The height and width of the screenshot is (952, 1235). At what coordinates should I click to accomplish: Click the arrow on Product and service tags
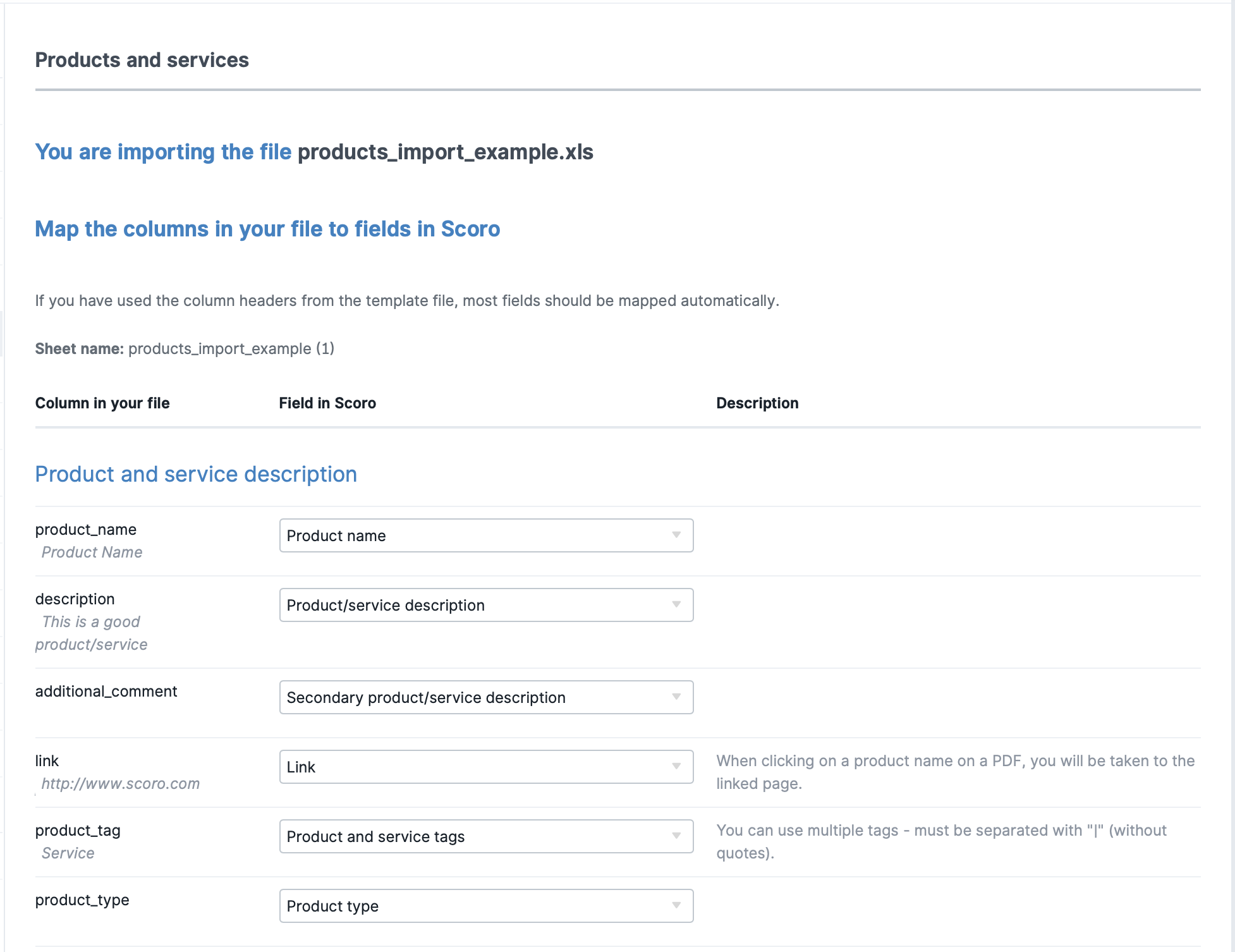point(678,836)
